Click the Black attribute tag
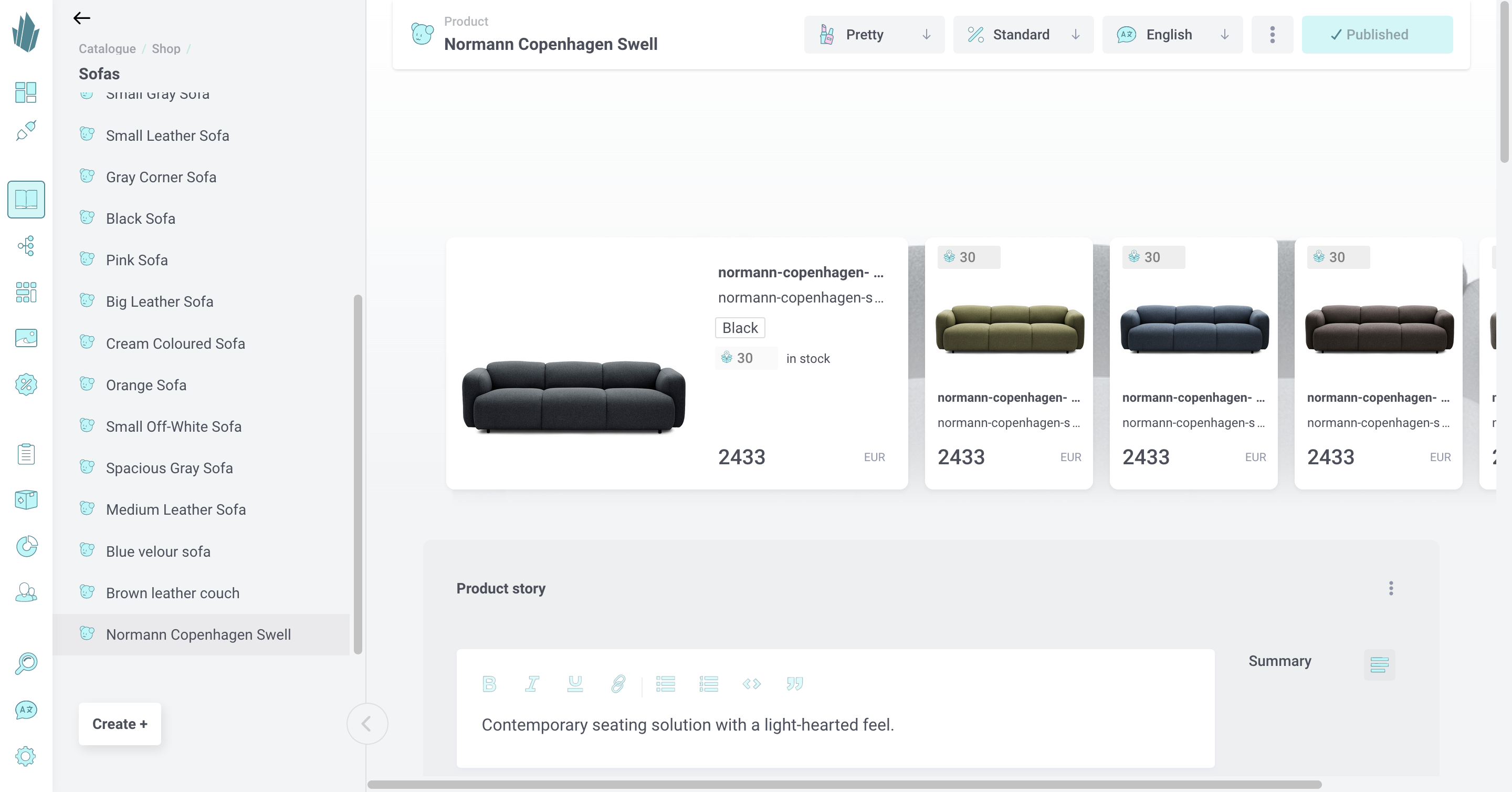 [740, 328]
